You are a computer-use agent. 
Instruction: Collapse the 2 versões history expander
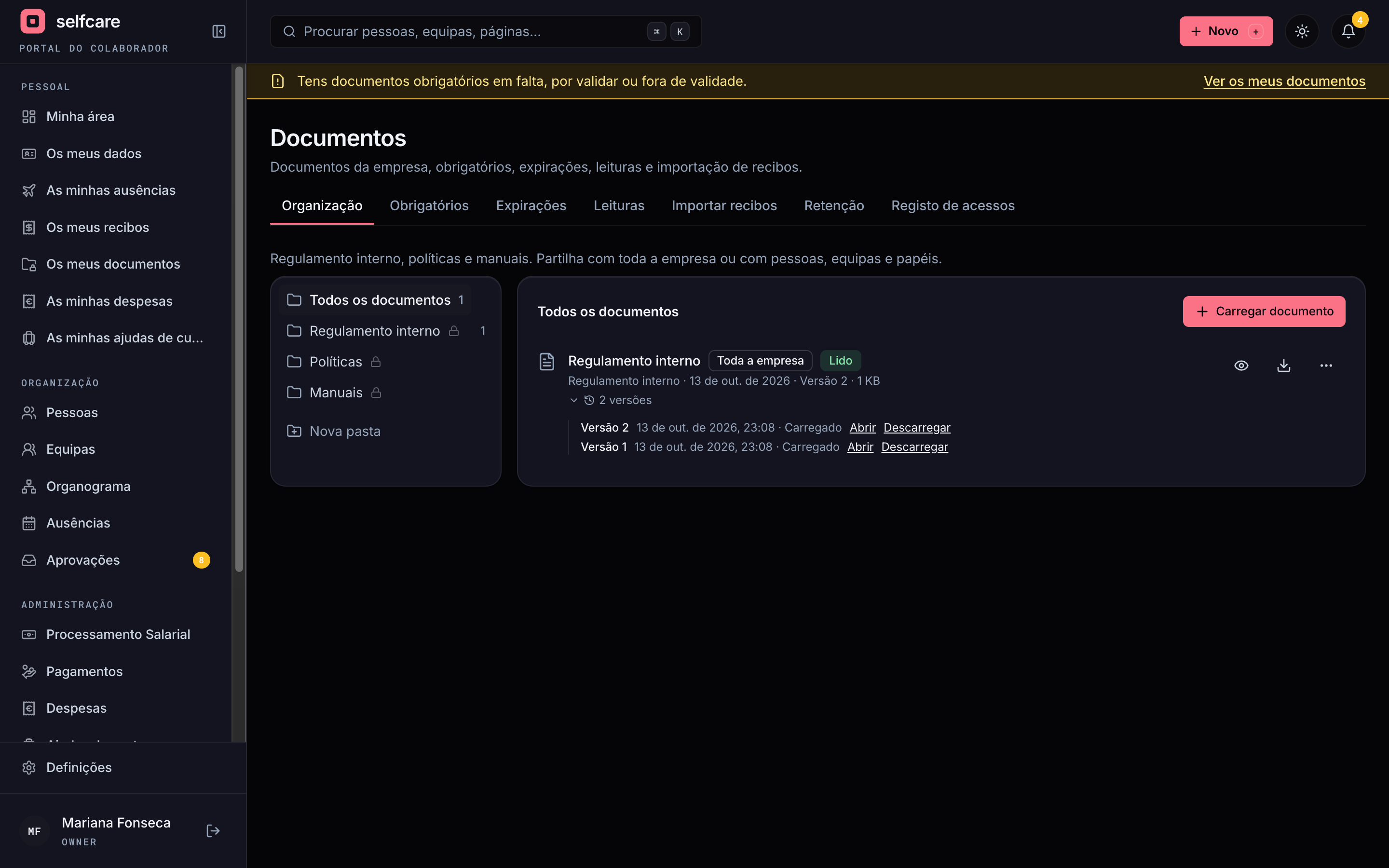coord(610,400)
